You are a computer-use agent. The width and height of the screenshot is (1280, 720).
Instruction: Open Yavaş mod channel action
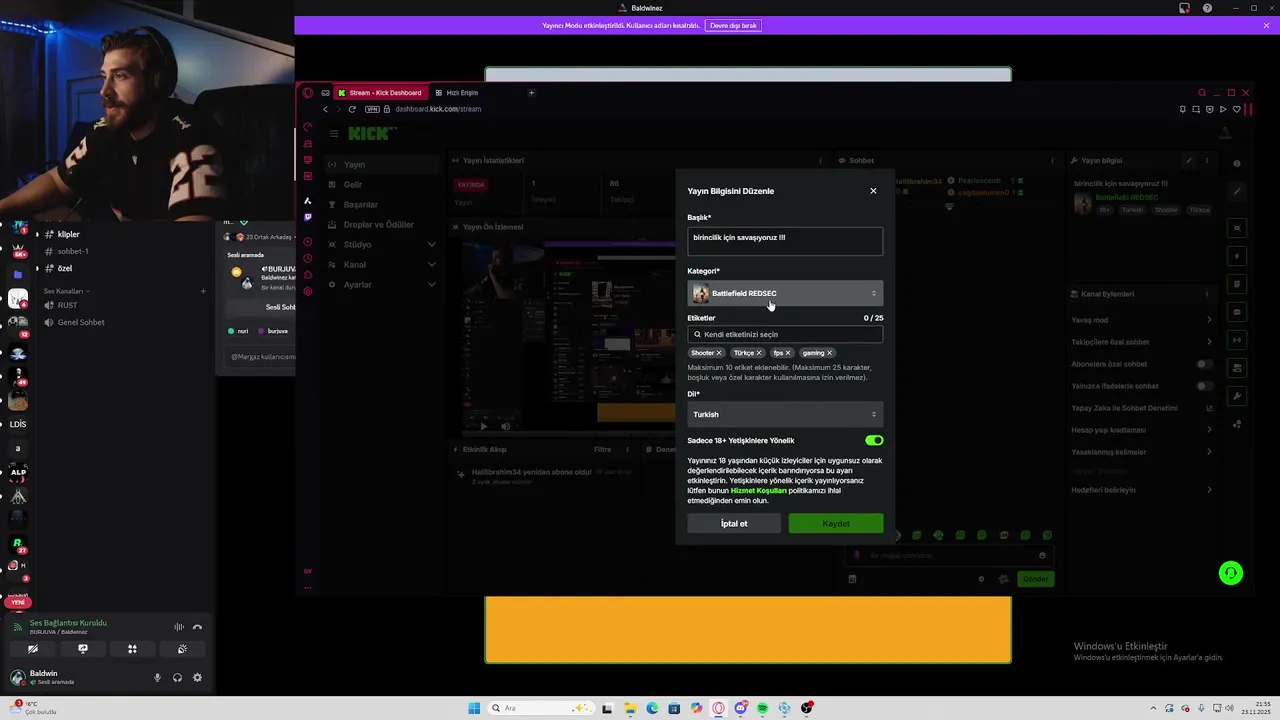pyautogui.click(x=1140, y=320)
